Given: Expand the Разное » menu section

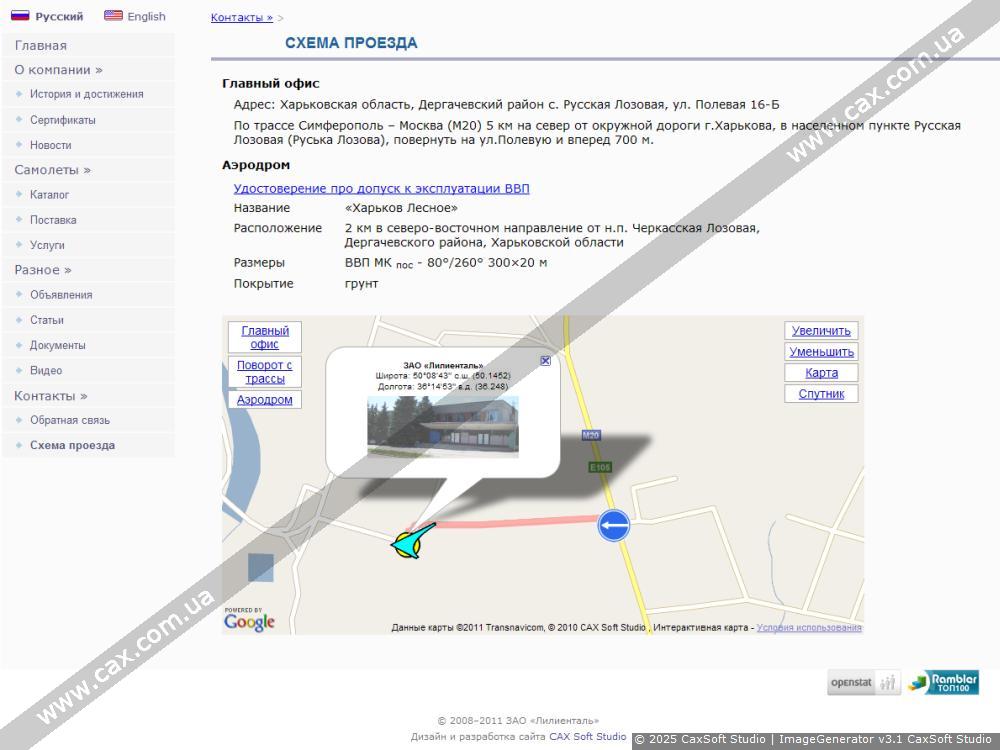Looking at the screenshot, I should (x=43, y=270).
